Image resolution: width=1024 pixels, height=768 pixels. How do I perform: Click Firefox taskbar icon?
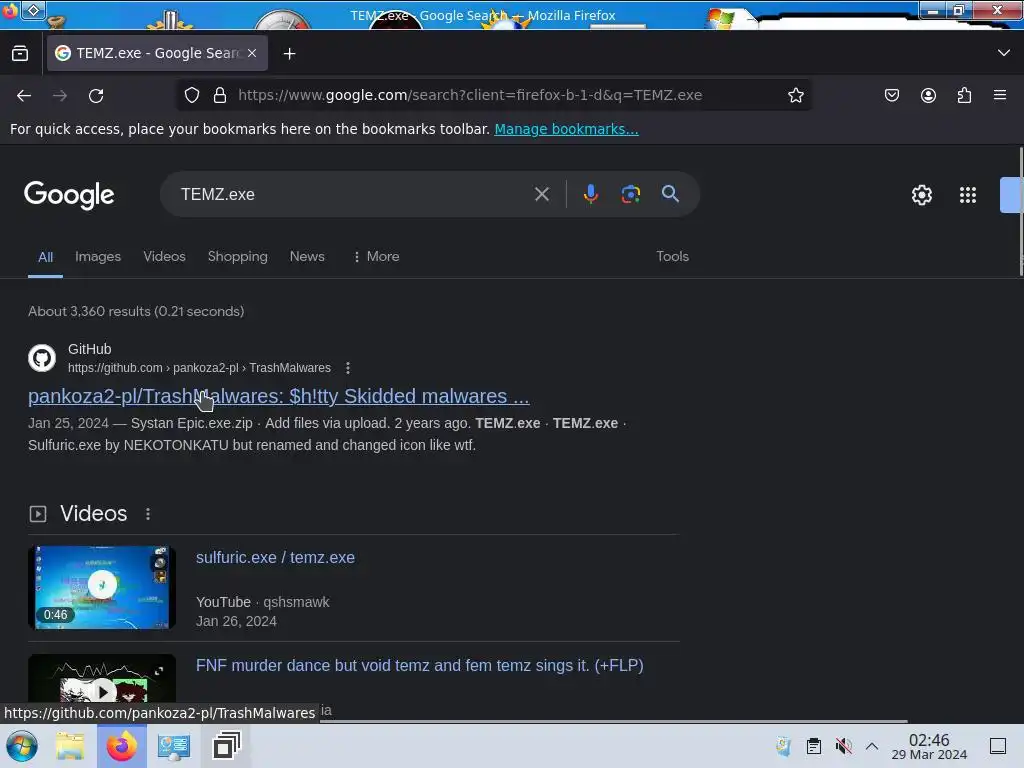[121, 746]
